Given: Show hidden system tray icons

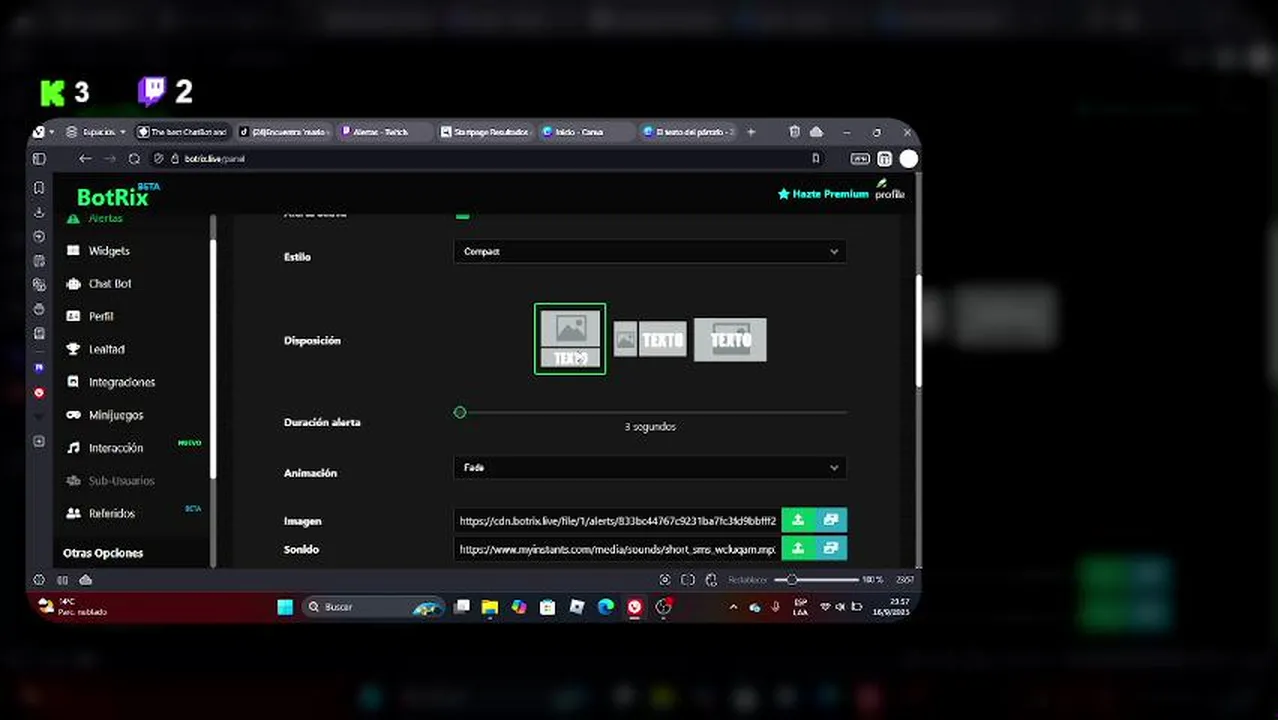Looking at the screenshot, I should tap(733, 607).
